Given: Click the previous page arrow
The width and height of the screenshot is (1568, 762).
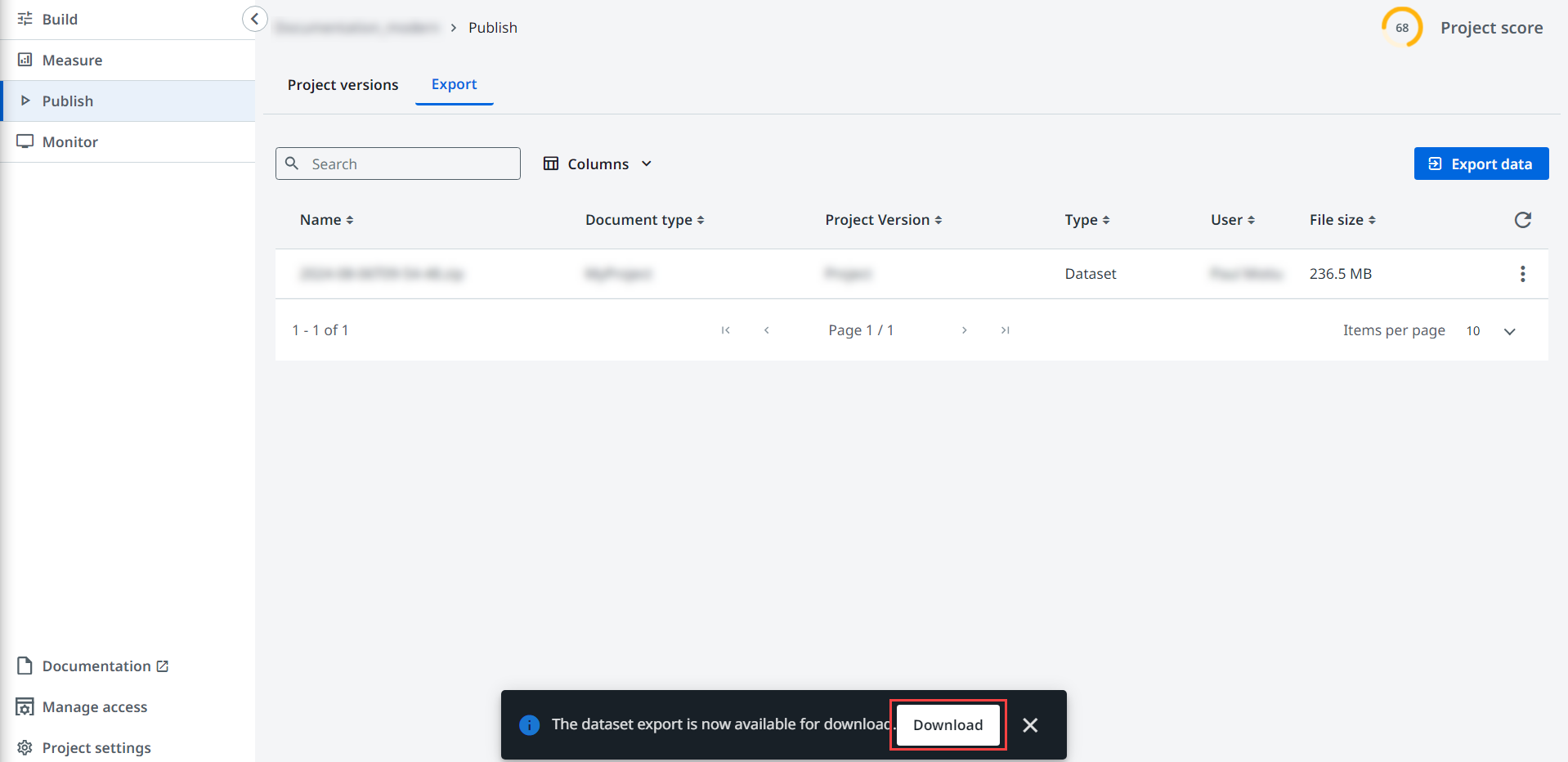Looking at the screenshot, I should tap(766, 330).
